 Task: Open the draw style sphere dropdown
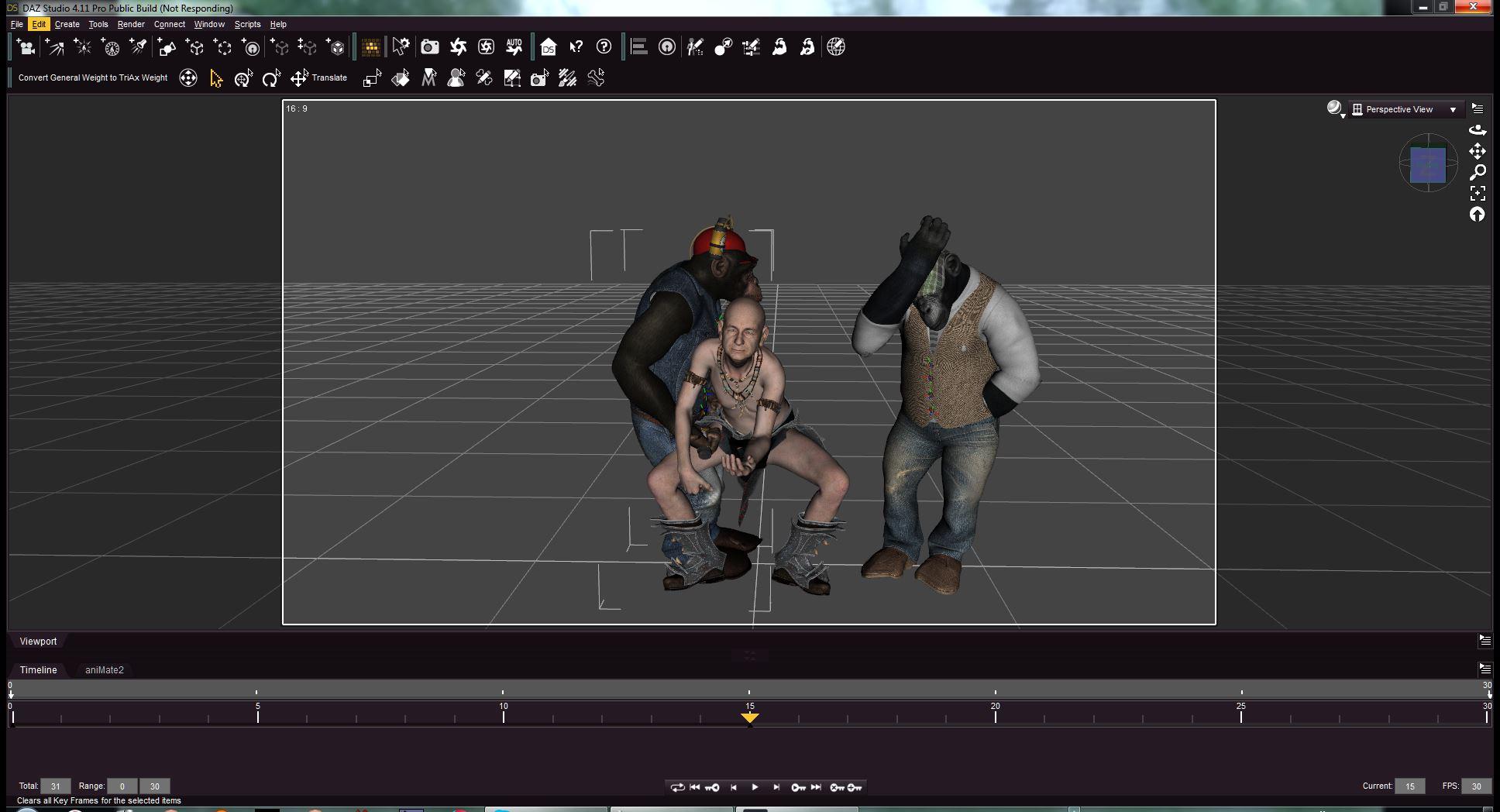coord(1335,109)
